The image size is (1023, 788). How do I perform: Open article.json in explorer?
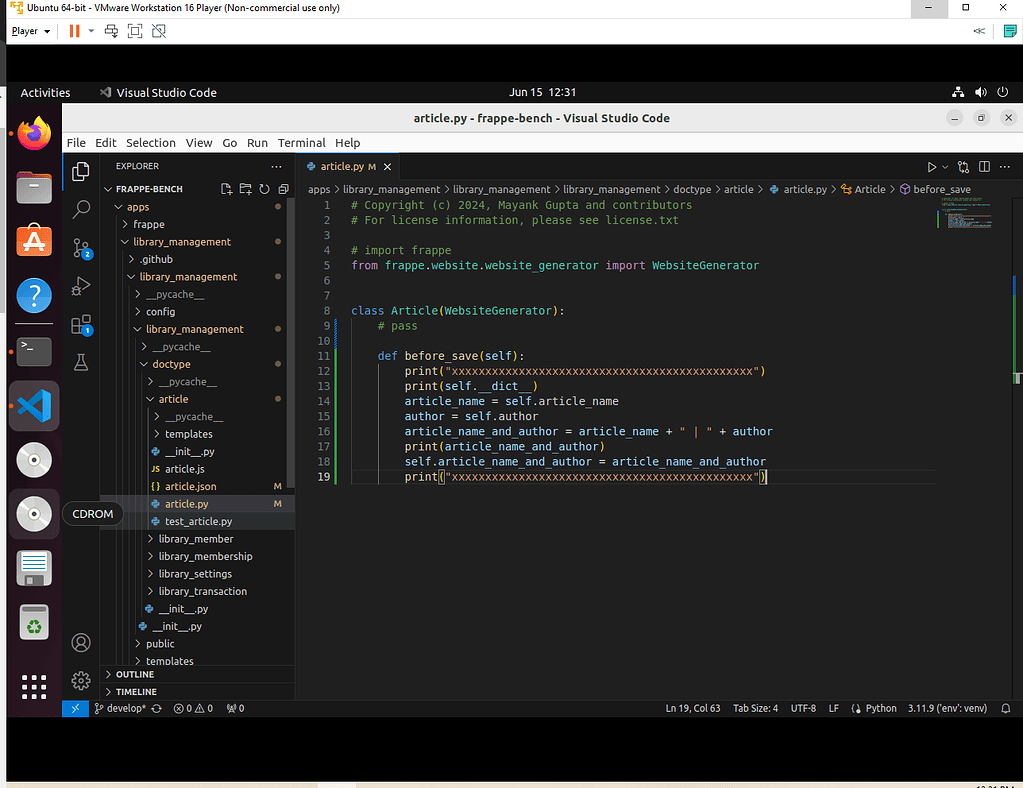[x=191, y=487]
